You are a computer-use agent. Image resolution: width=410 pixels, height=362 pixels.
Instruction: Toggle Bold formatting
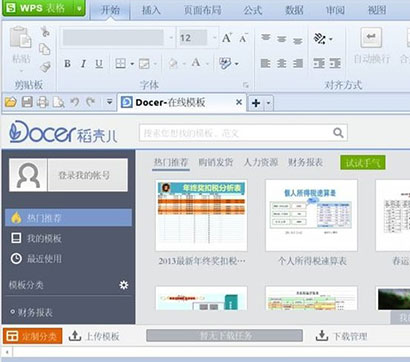[x=67, y=63]
